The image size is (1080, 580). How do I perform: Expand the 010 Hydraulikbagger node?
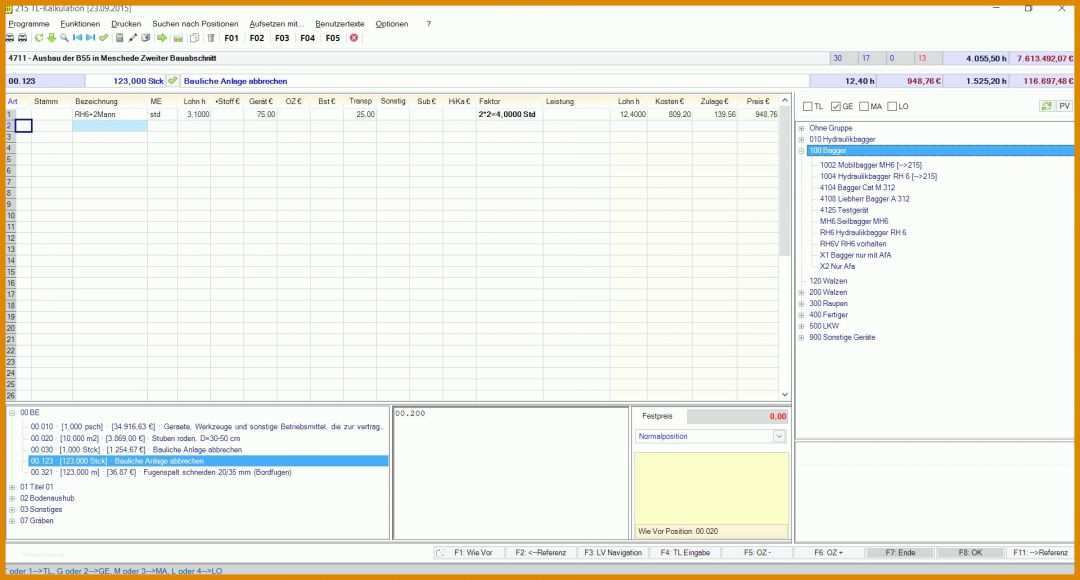coord(801,139)
